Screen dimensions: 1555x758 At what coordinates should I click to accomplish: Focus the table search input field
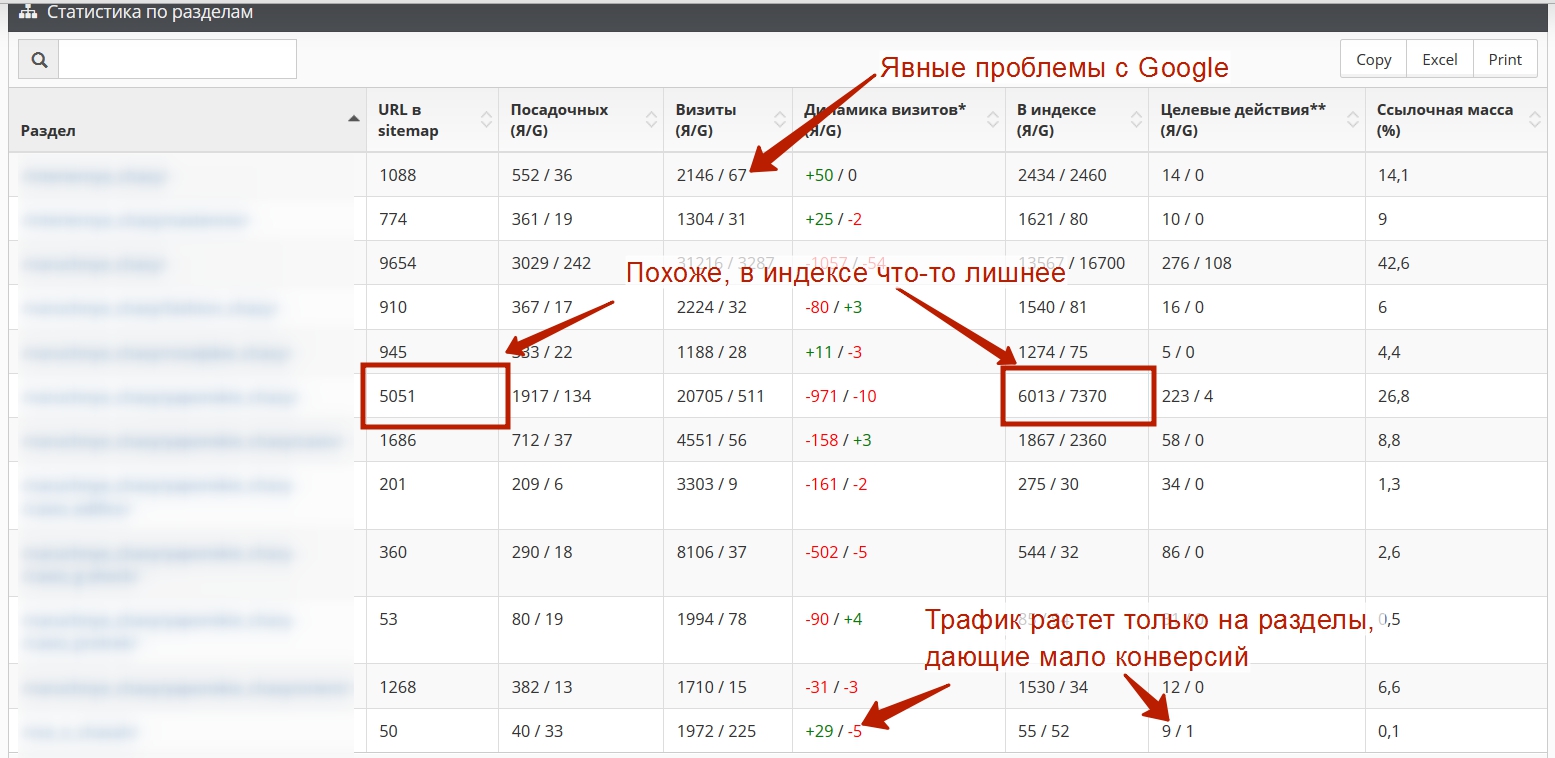[x=177, y=59]
